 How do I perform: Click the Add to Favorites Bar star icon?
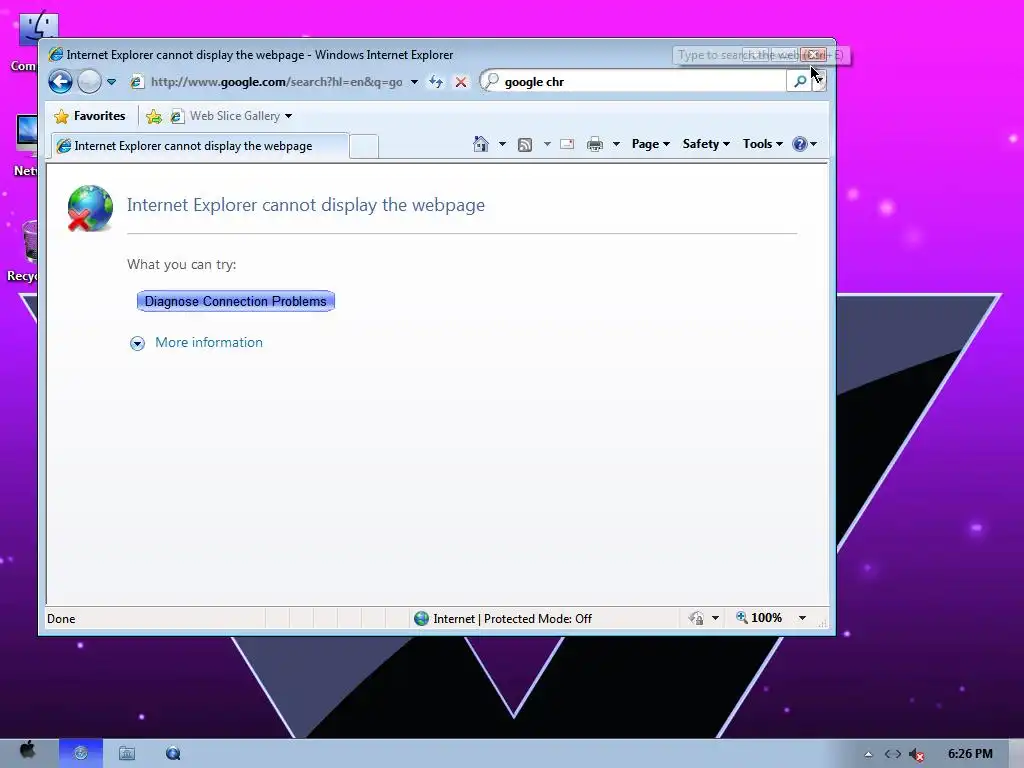pos(154,116)
